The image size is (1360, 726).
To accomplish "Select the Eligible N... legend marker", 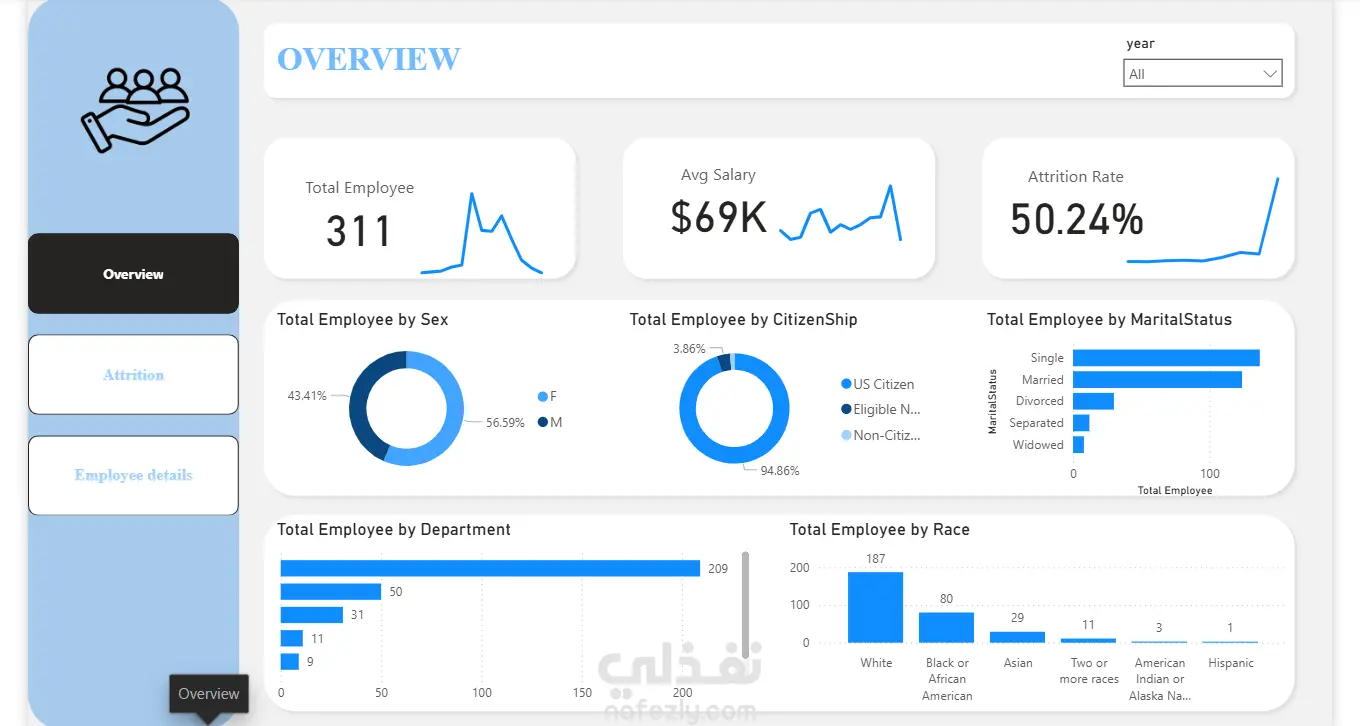I will coord(846,409).
